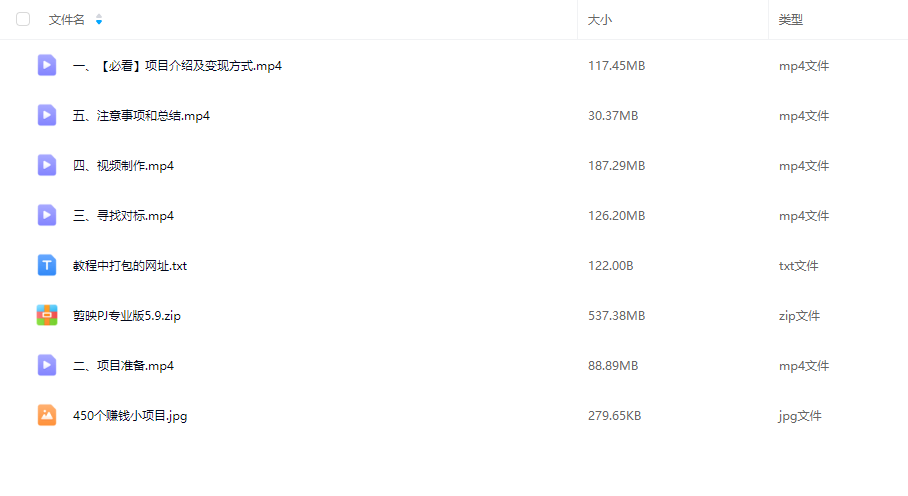Open the video 四、视频制作.mp4

click(124, 166)
